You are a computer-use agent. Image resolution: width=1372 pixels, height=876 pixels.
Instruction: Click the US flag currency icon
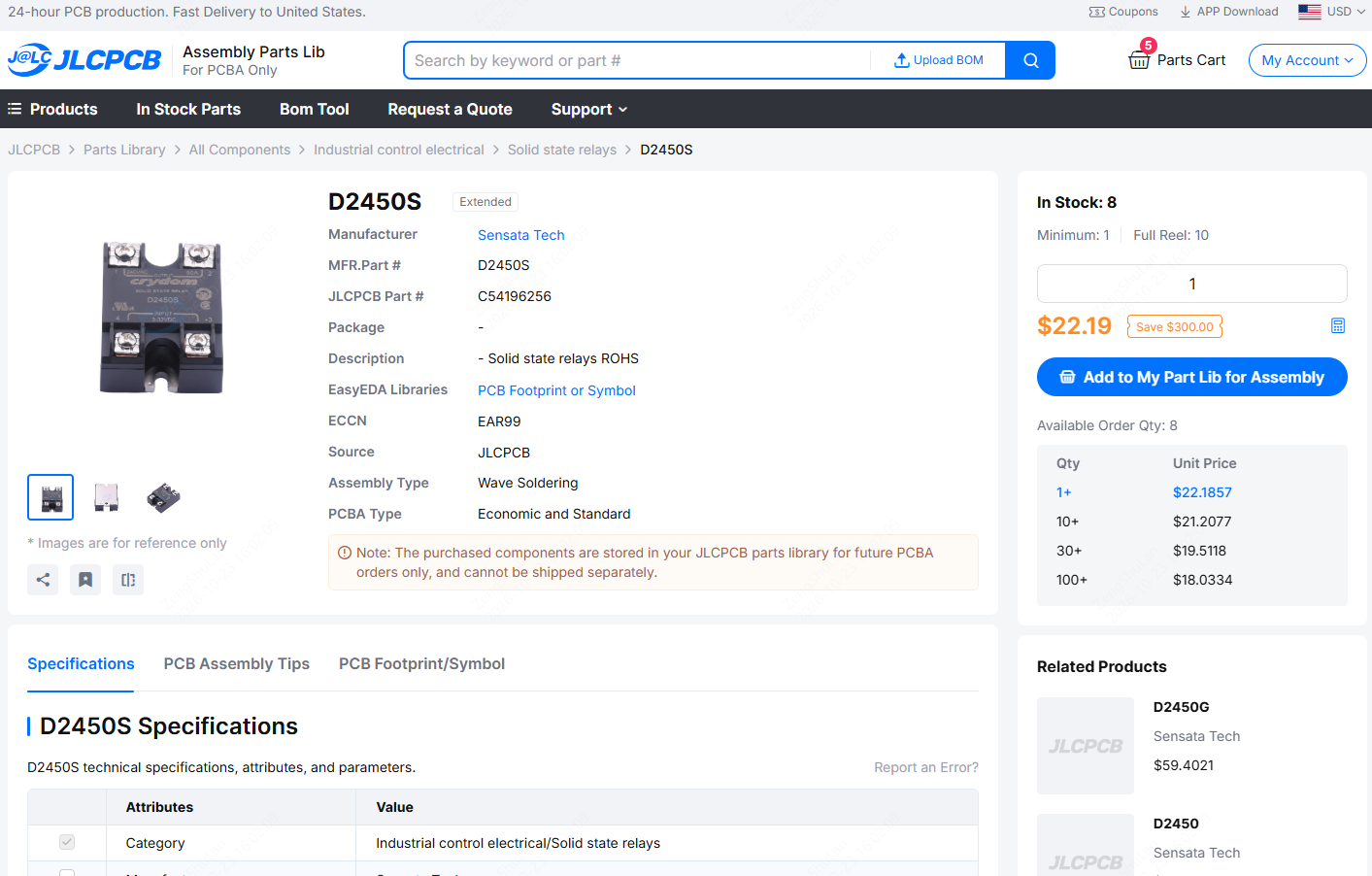point(1310,12)
